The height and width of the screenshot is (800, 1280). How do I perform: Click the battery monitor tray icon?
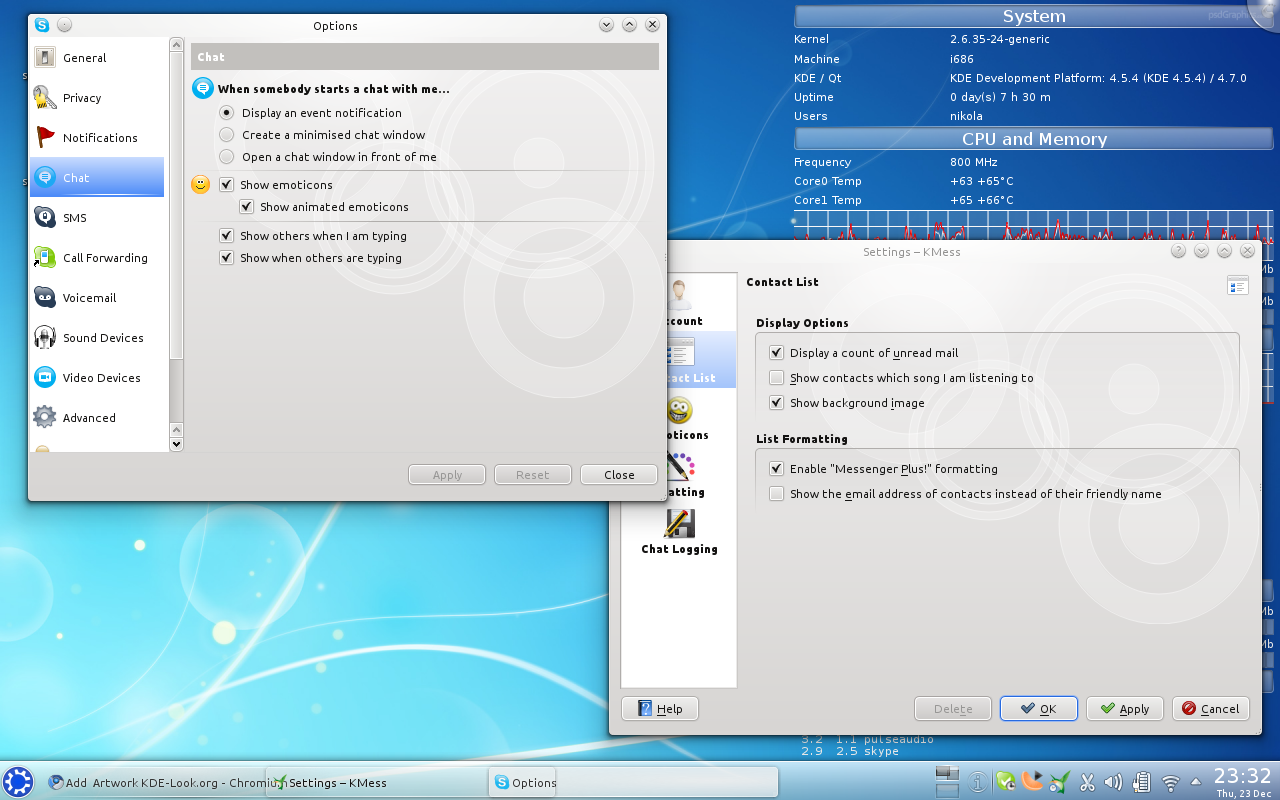coord(1142,782)
